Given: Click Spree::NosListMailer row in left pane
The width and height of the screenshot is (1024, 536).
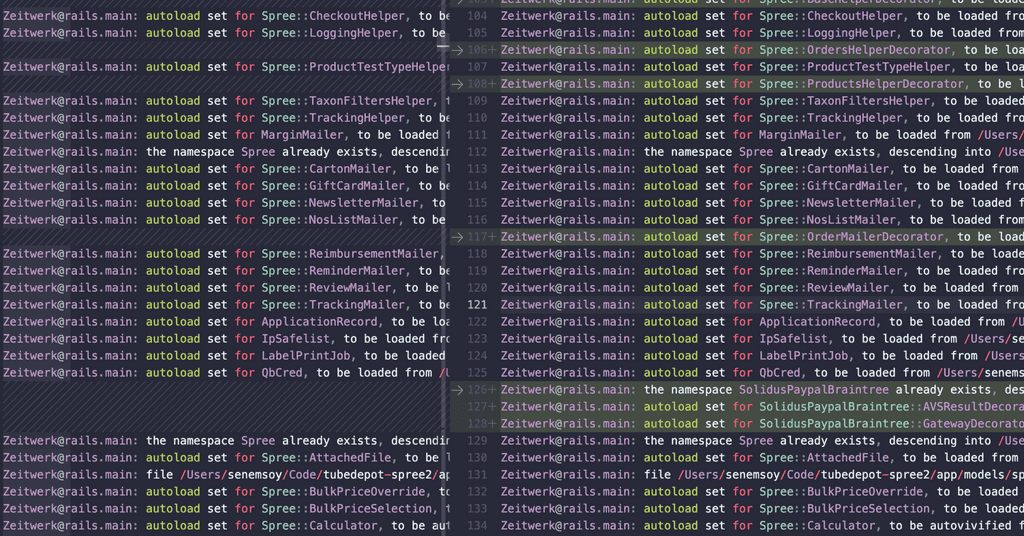Looking at the screenshot, I should [x=225, y=220].
